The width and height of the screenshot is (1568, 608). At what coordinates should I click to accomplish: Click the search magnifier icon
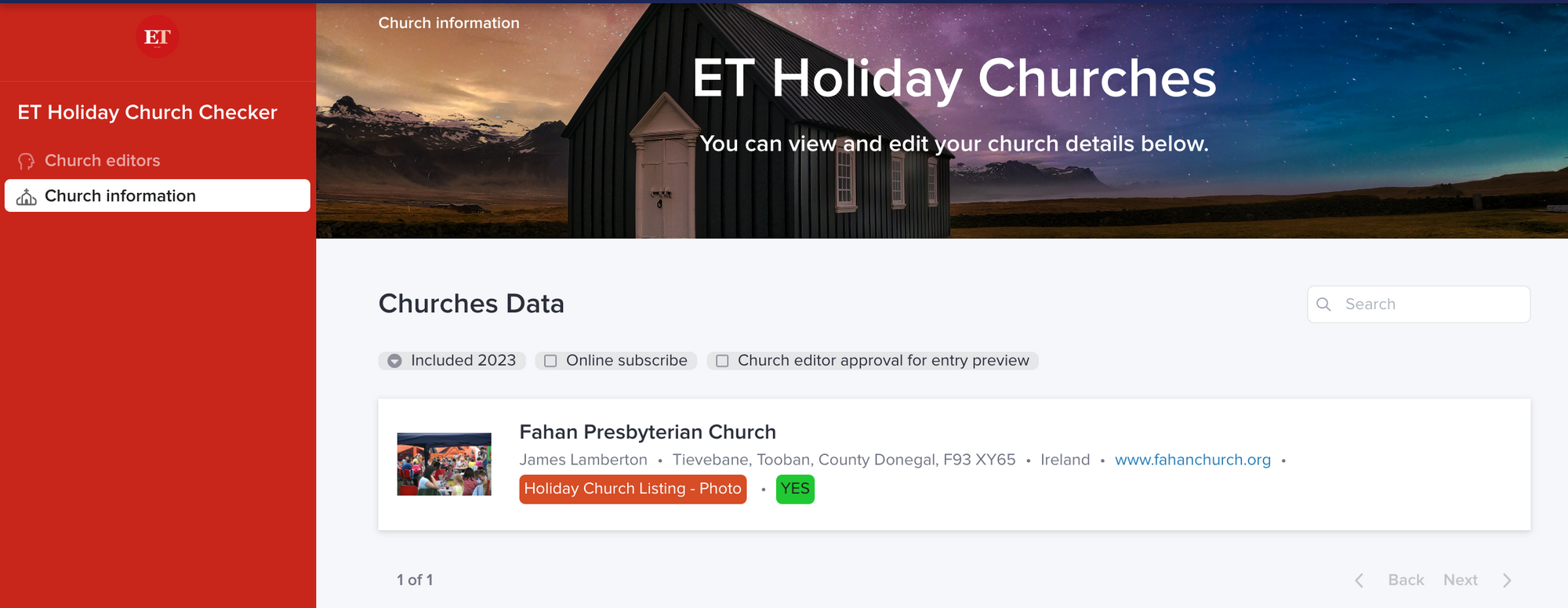[x=1324, y=304]
